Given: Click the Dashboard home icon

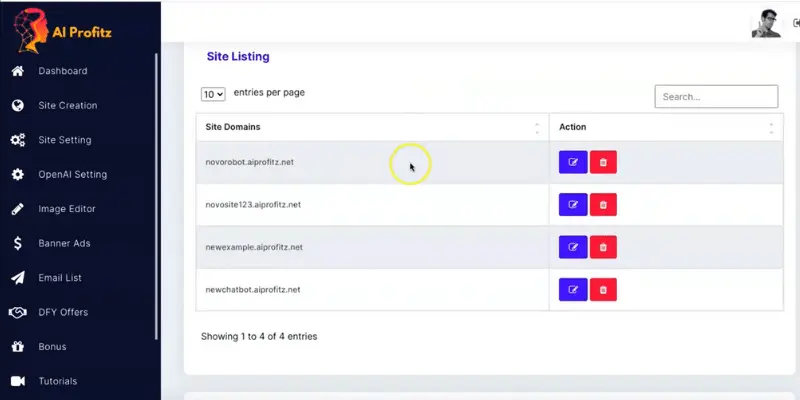Looking at the screenshot, I should 18,71.
